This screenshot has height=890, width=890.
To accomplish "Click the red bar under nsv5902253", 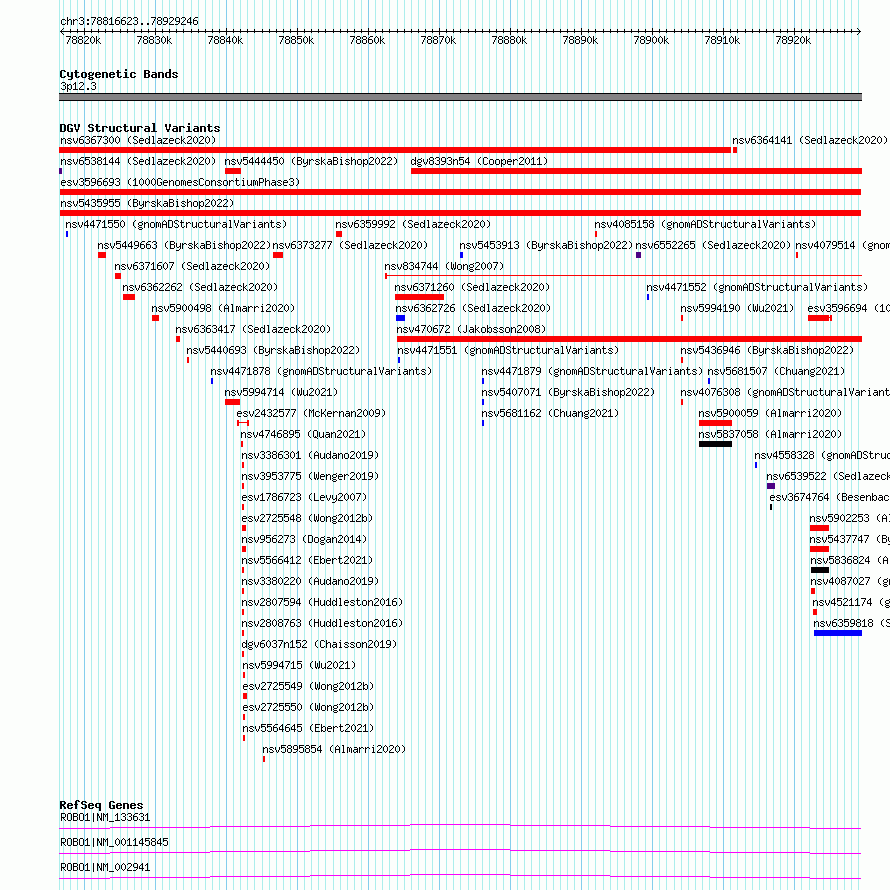I will [x=820, y=528].
